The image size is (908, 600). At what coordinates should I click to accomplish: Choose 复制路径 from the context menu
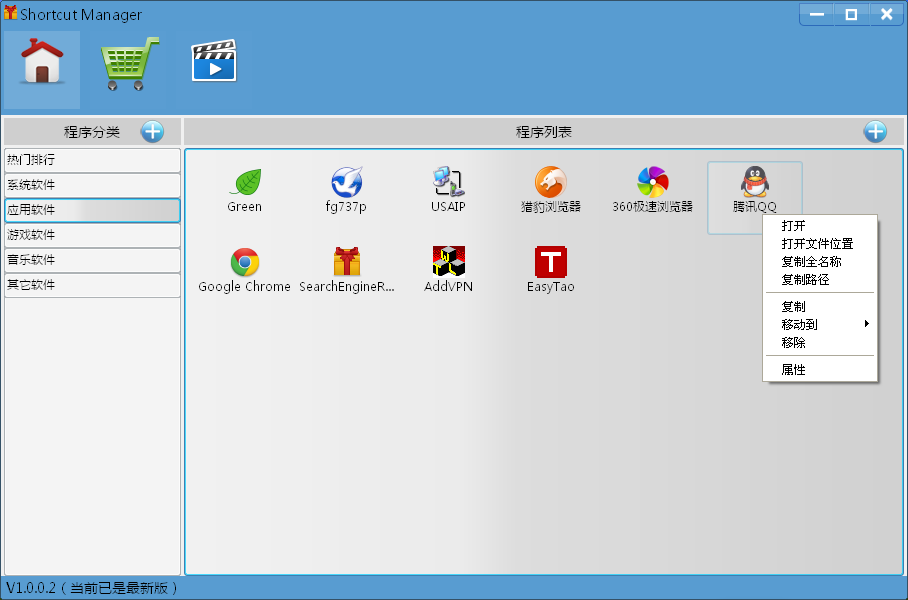tap(820, 279)
